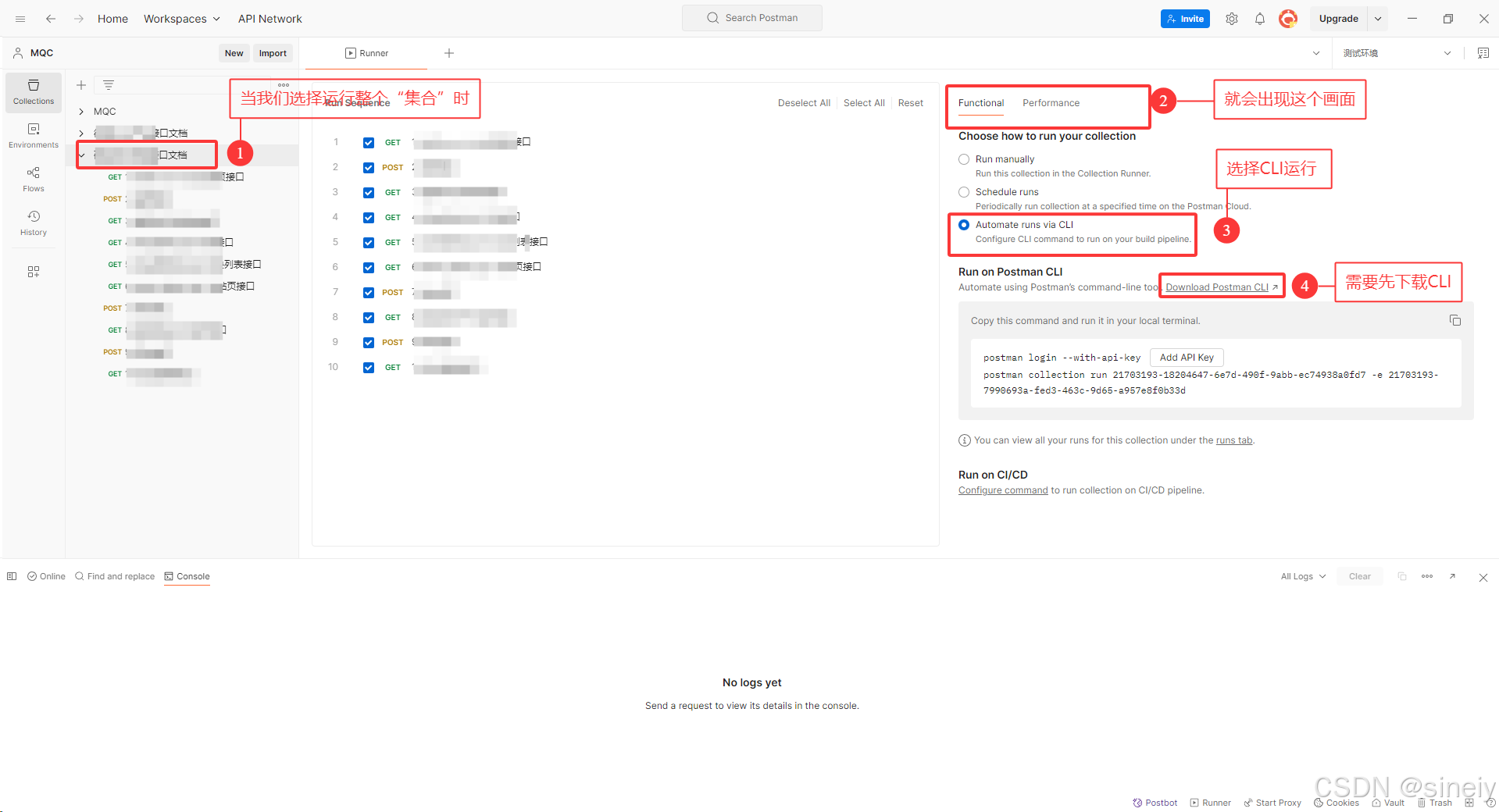Open Runner from the footer
This screenshot has width=1499, height=812.
1211,803
